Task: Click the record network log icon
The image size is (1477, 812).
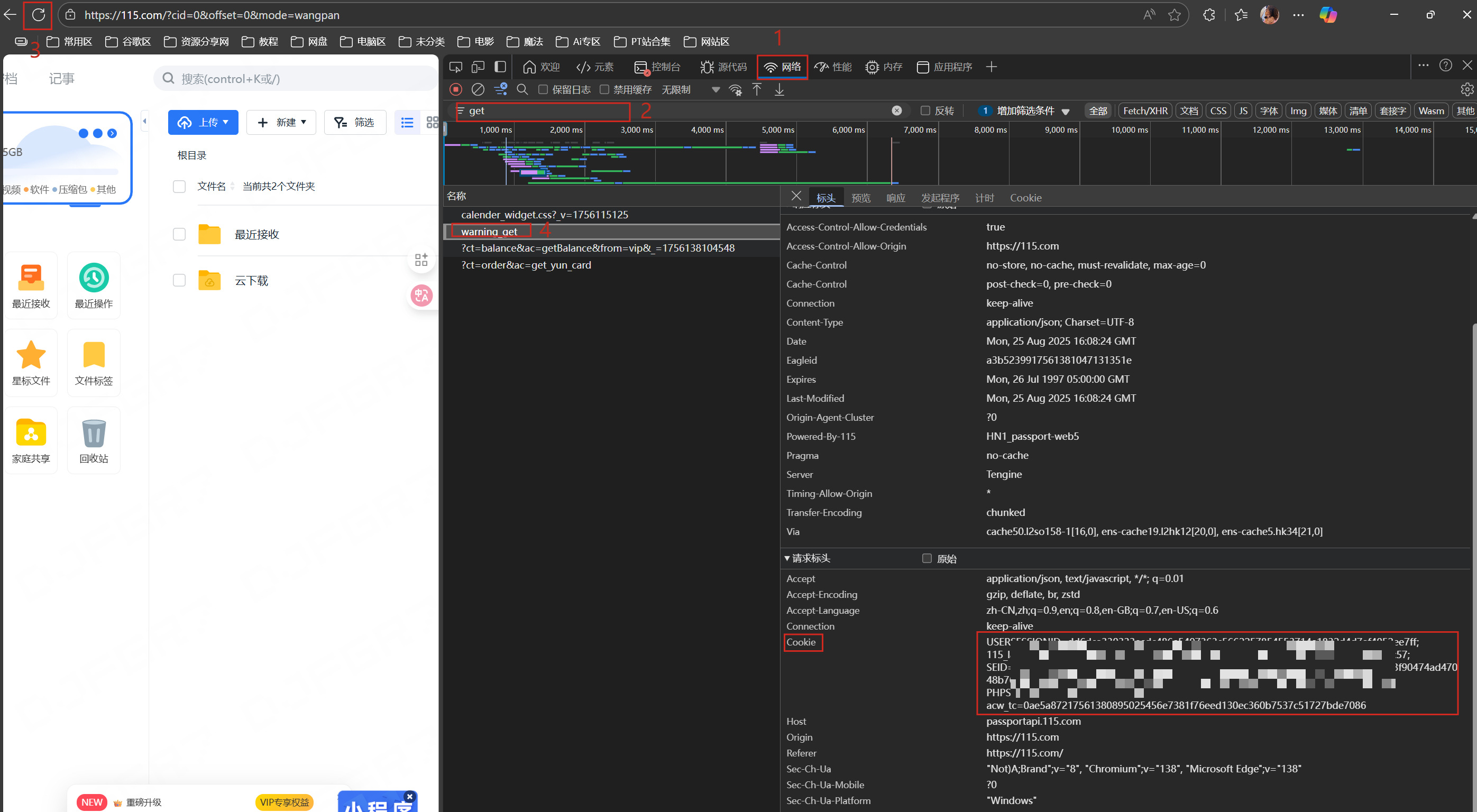Action: (x=456, y=89)
